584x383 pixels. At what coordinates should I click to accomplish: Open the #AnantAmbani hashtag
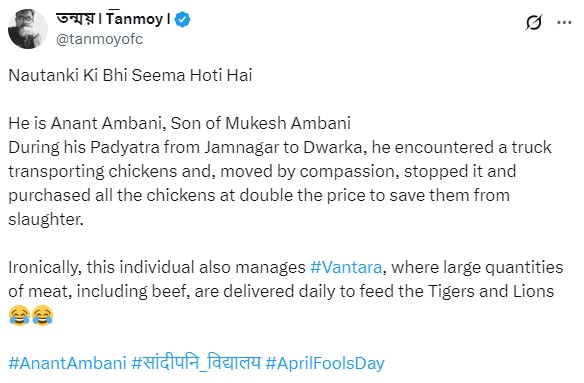pyautogui.click(x=67, y=363)
